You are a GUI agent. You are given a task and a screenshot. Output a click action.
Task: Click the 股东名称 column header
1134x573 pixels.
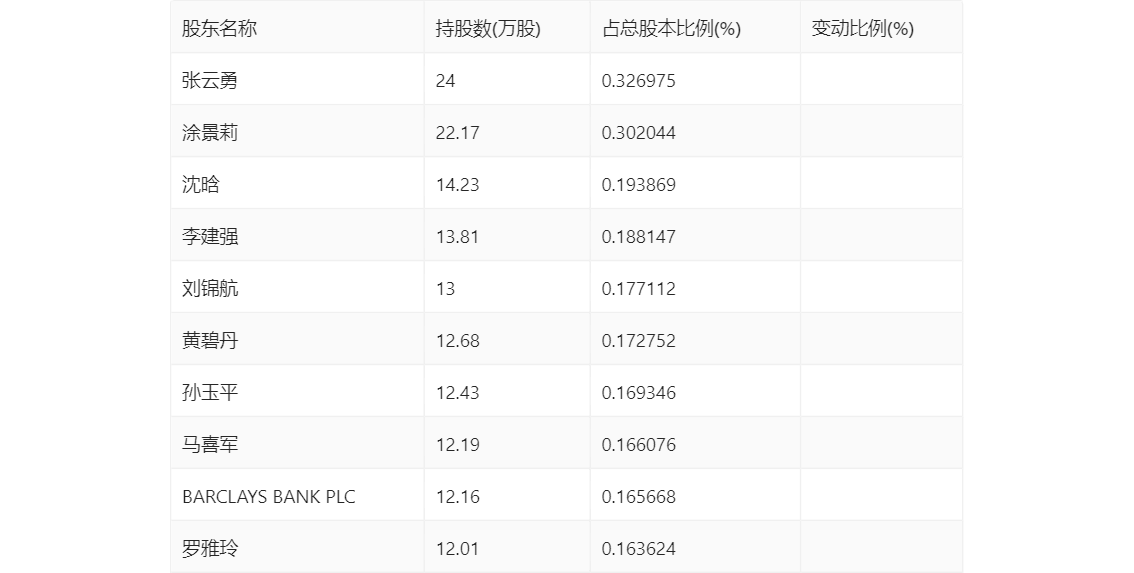[x=219, y=29]
